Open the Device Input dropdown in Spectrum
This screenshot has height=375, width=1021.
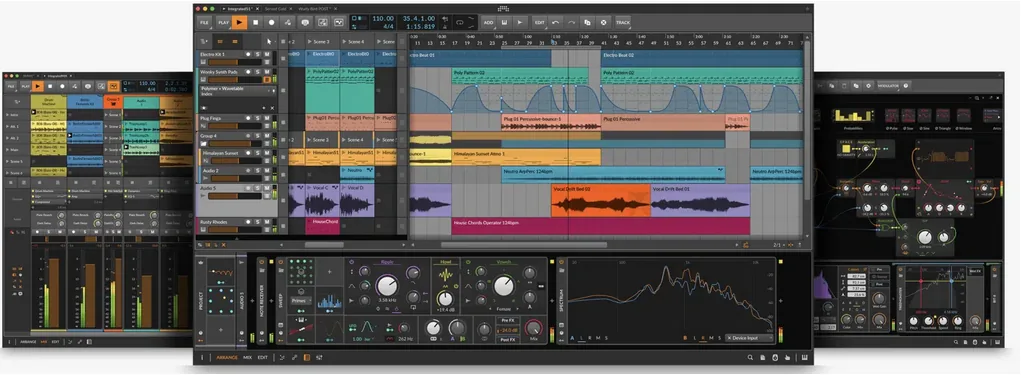click(x=749, y=338)
